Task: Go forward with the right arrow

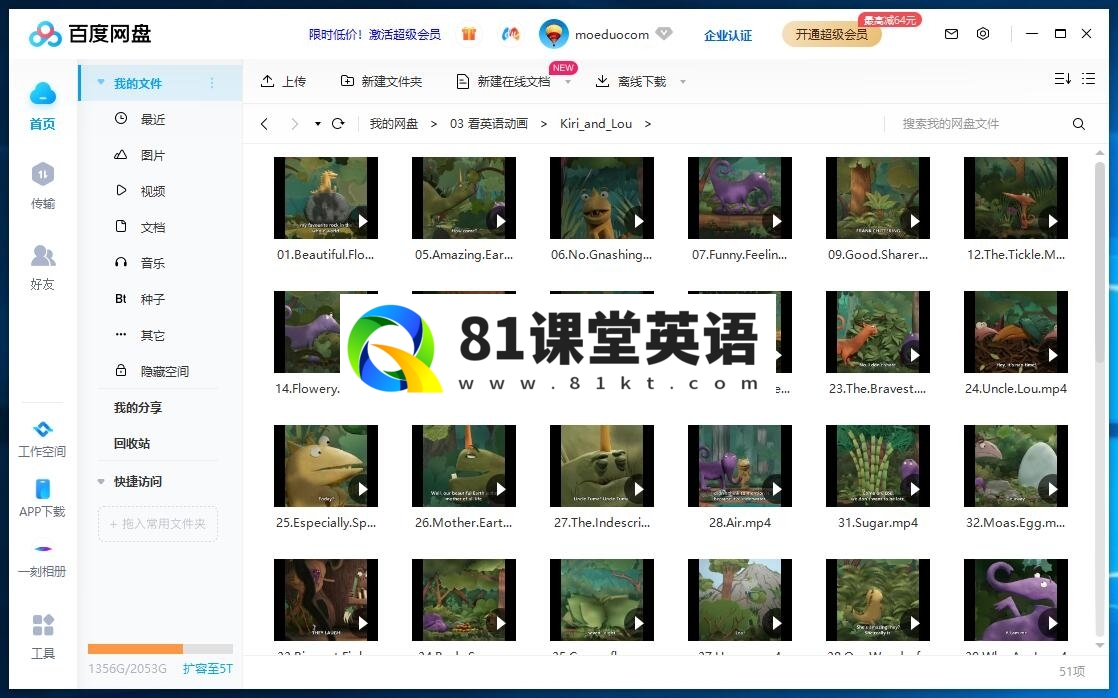Action: tap(294, 124)
